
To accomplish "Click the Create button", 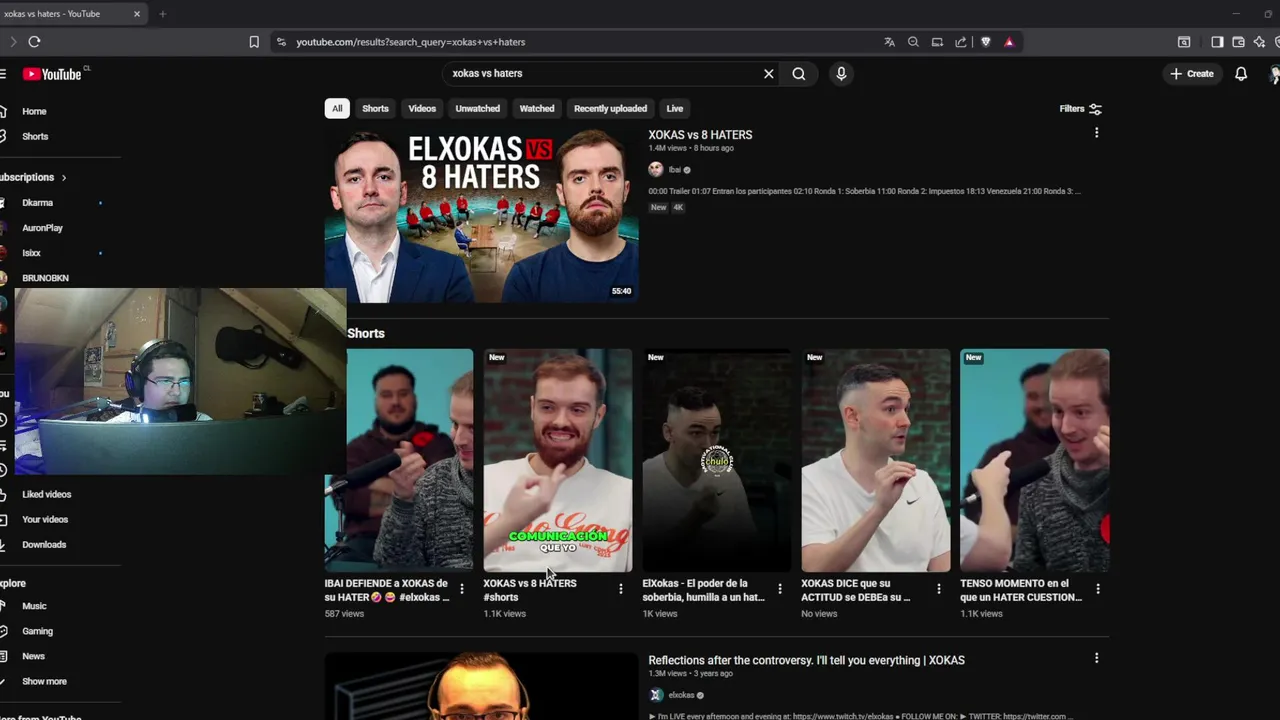I will click(1192, 73).
